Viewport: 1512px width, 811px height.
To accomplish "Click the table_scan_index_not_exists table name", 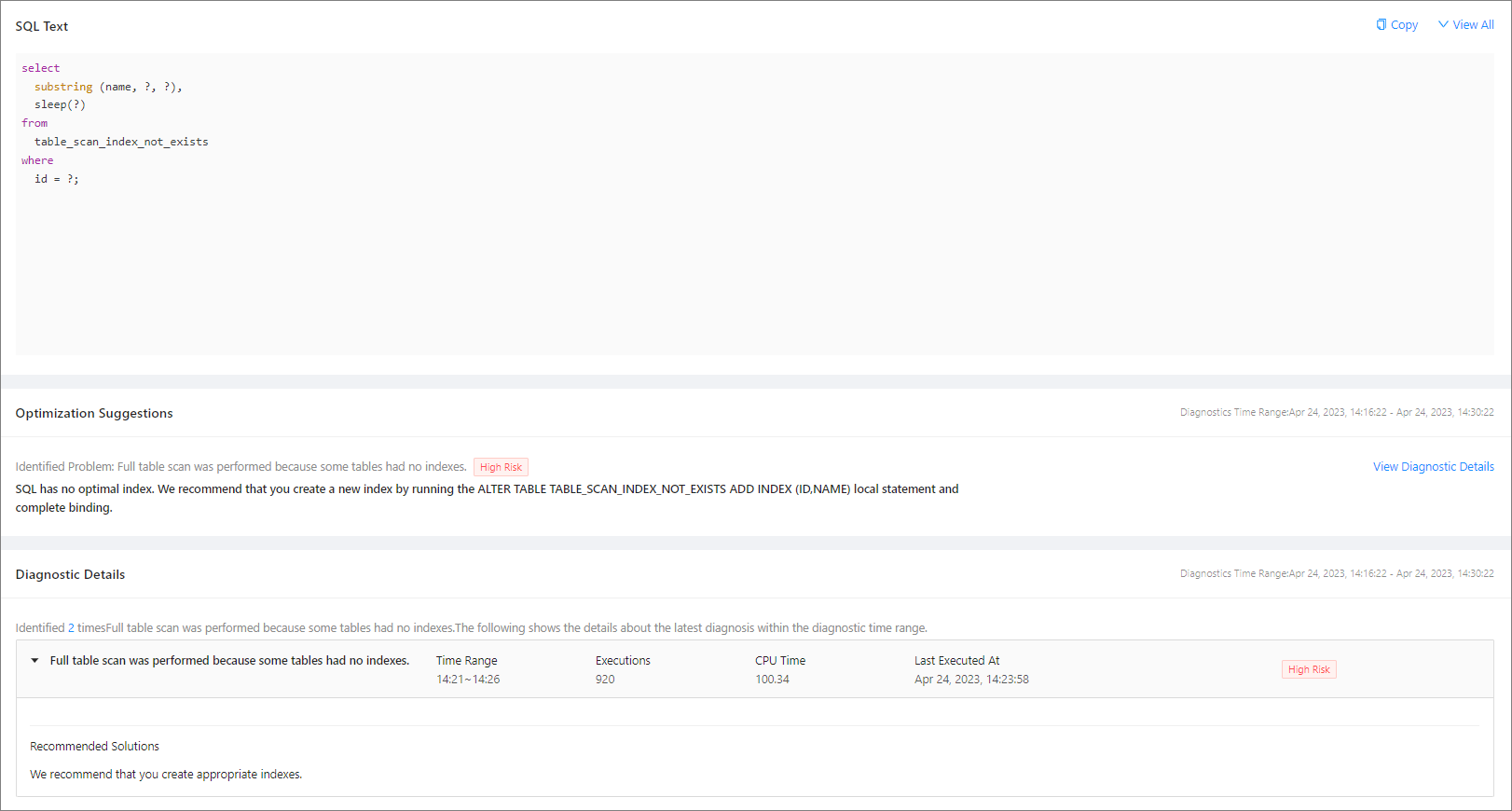I will pos(121,142).
